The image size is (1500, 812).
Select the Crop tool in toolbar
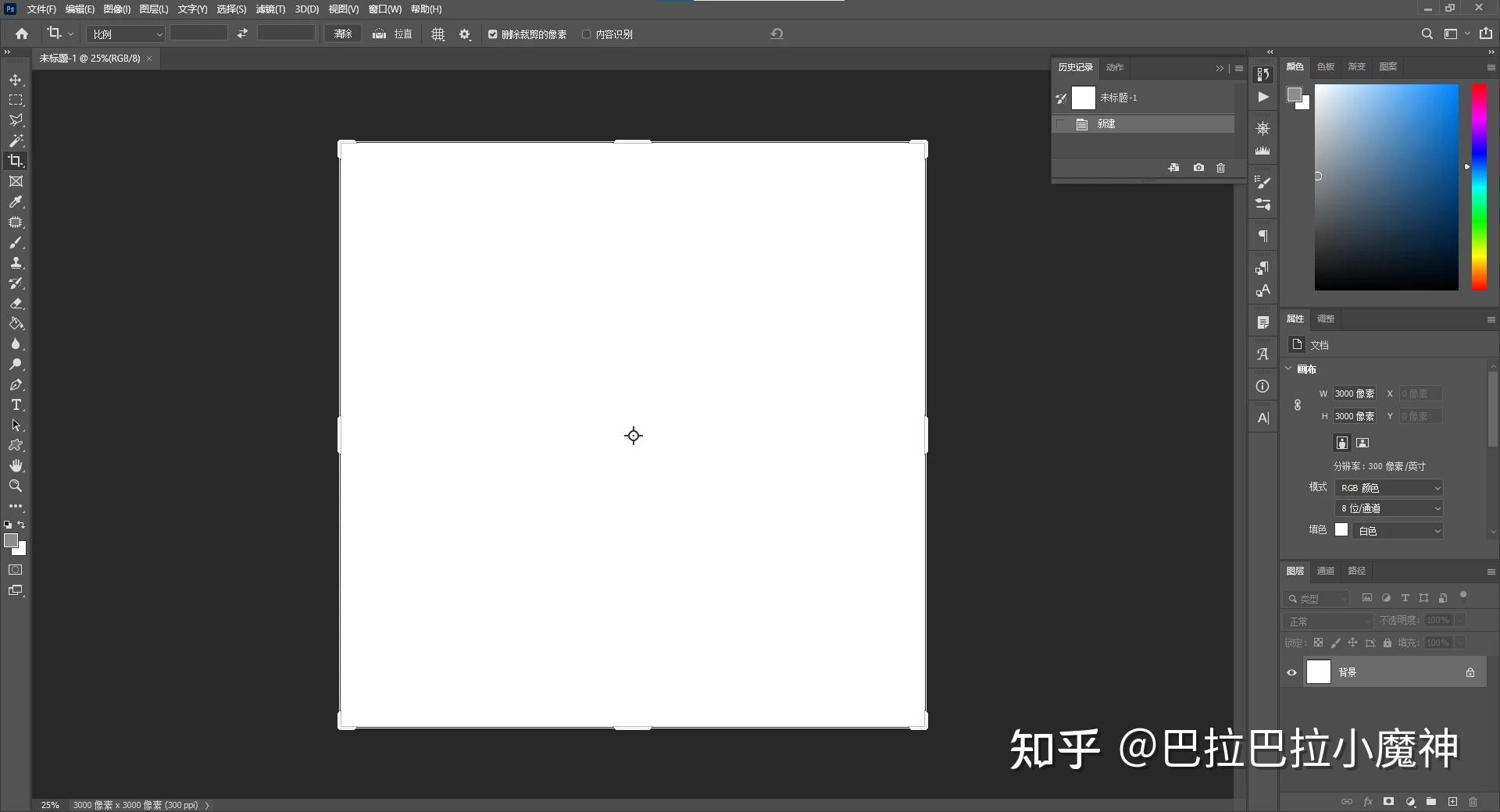click(16, 161)
